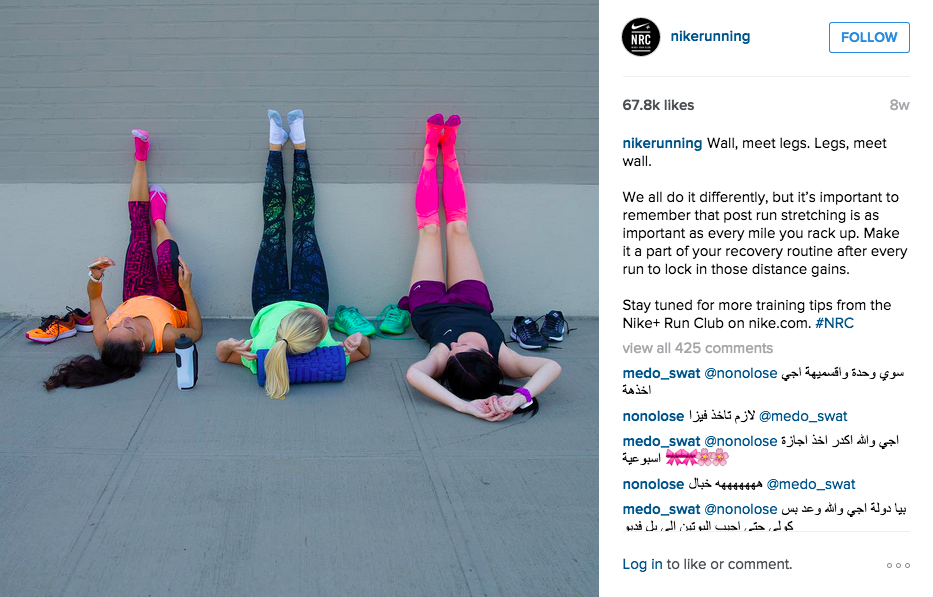The width and height of the screenshot is (933, 597).
Task: Click the 8w post timestamp
Action: (x=899, y=105)
